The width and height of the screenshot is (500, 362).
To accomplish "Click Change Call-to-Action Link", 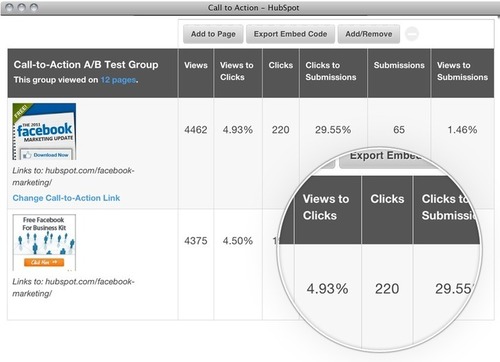I will (66, 198).
